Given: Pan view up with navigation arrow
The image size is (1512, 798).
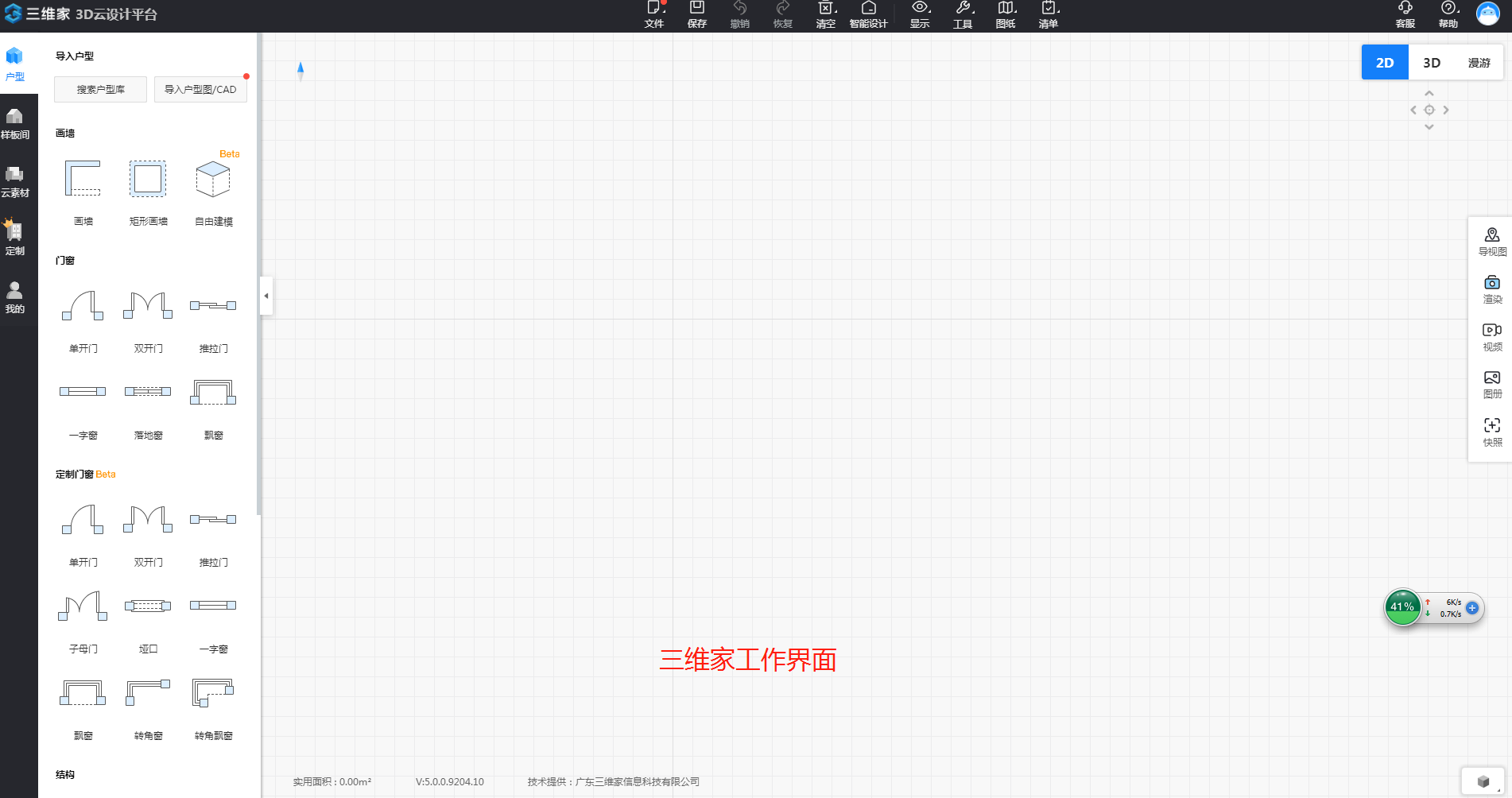Looking at the screenshot, I should [1429, 94].
